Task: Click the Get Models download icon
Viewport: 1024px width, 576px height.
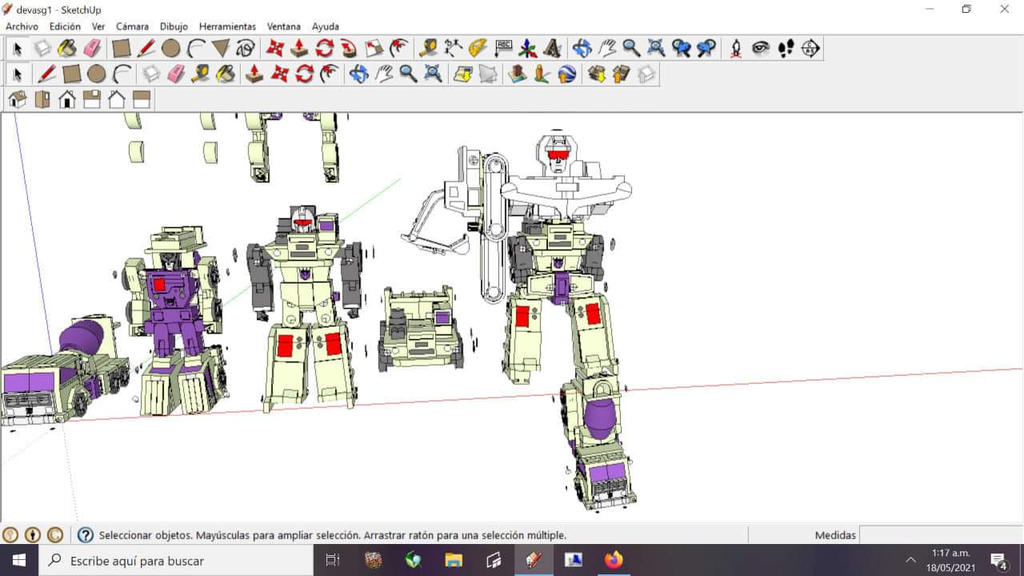Action: click(596, 74)
